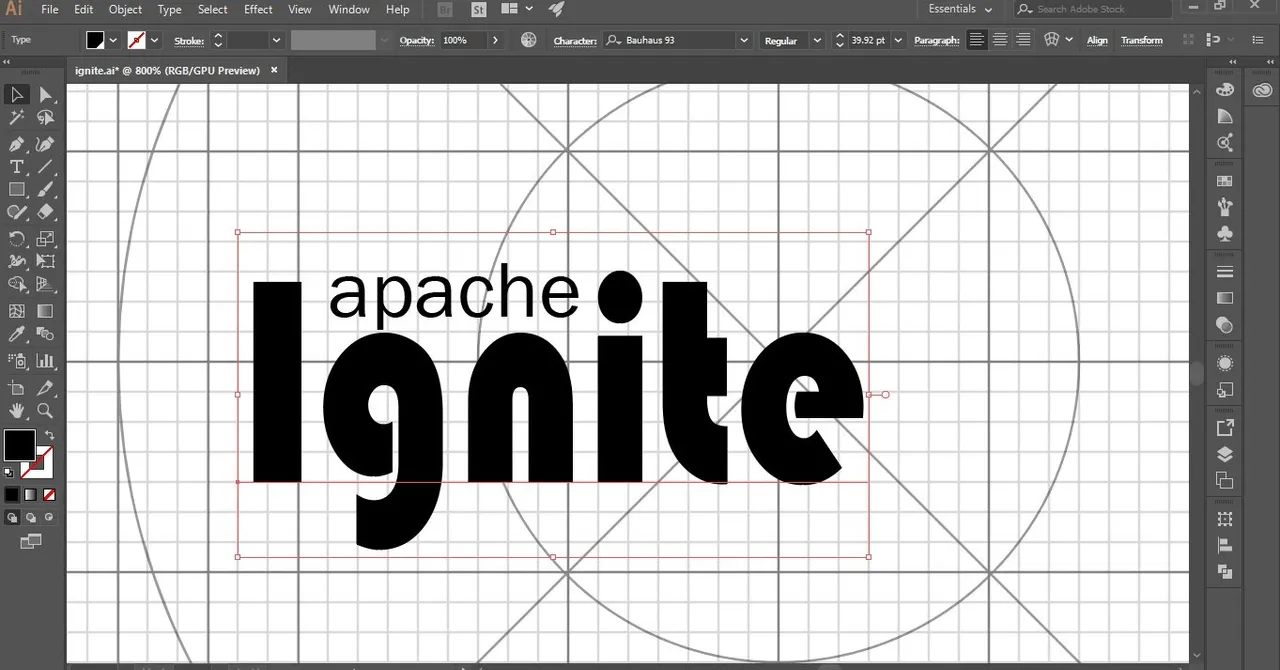Image resolution: width=1280 pixels, height=670 pixels.
Task: Open the font size dropdown arrow
Action: tap(897, 40)
